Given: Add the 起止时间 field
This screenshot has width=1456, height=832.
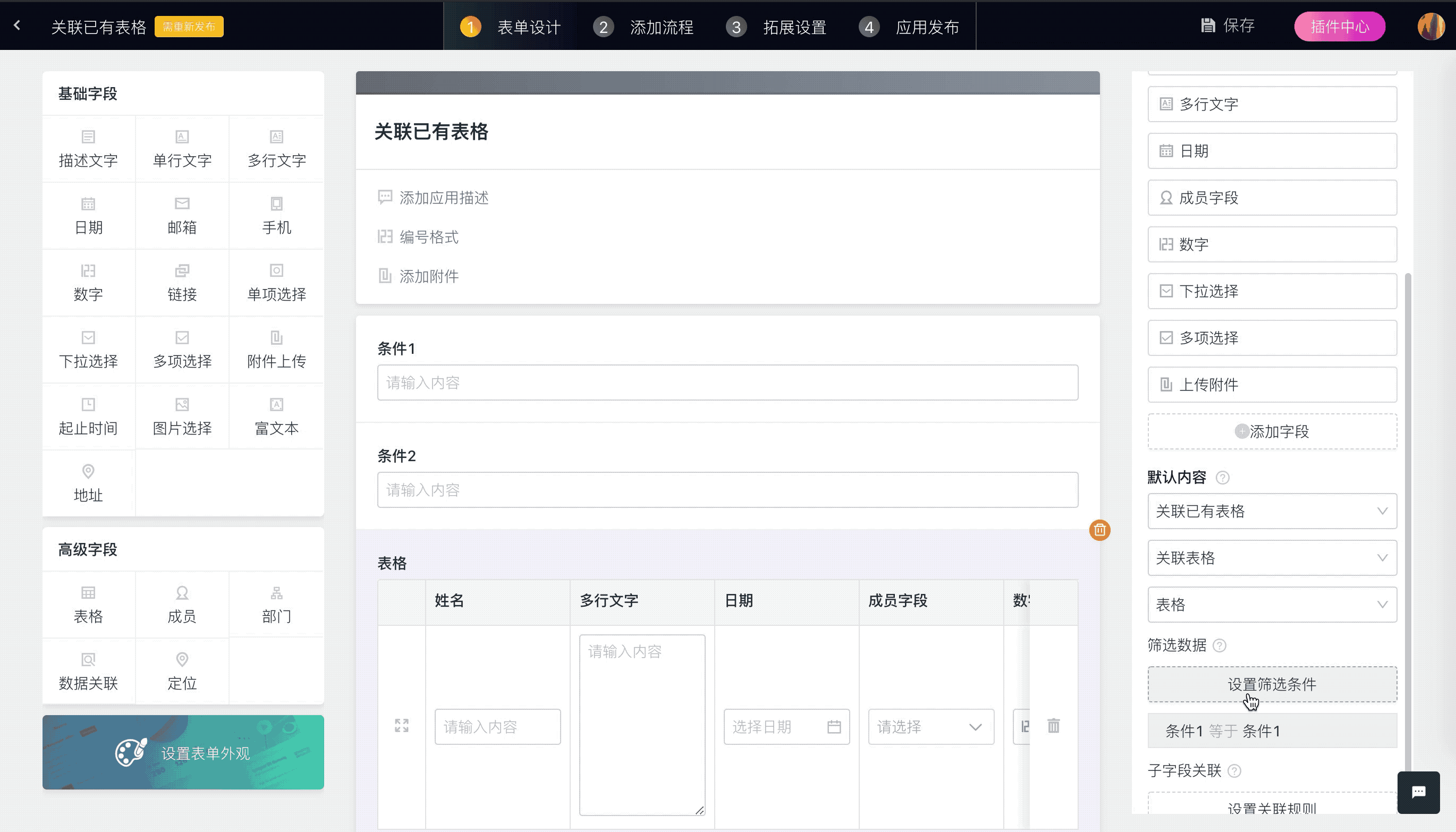Looking at the screenshot, I should pos(88,417).
